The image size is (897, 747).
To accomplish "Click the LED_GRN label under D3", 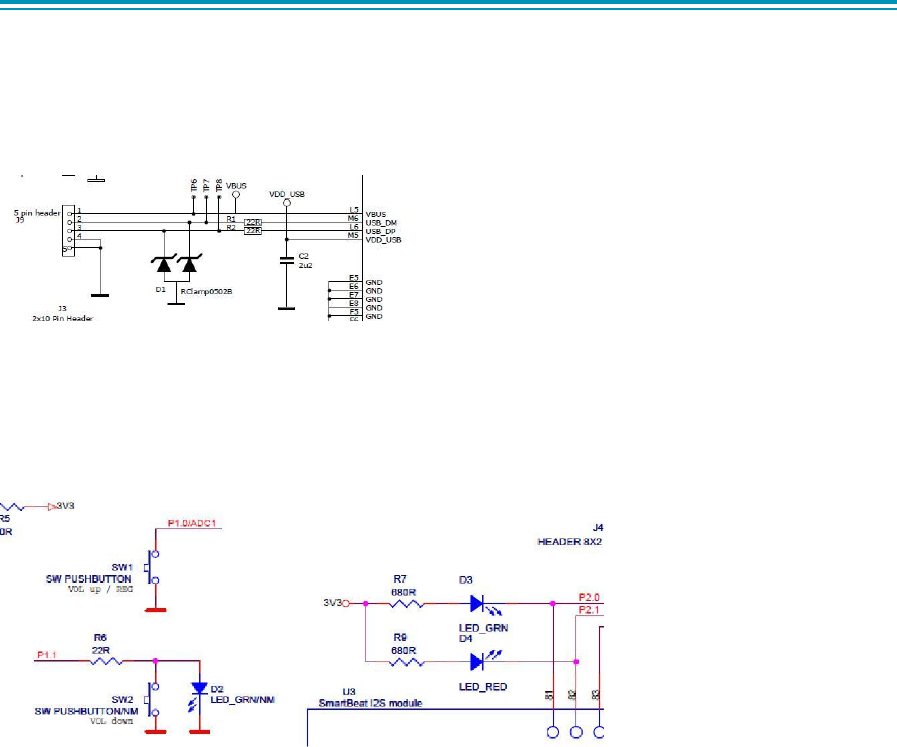I will click(483, 628).
